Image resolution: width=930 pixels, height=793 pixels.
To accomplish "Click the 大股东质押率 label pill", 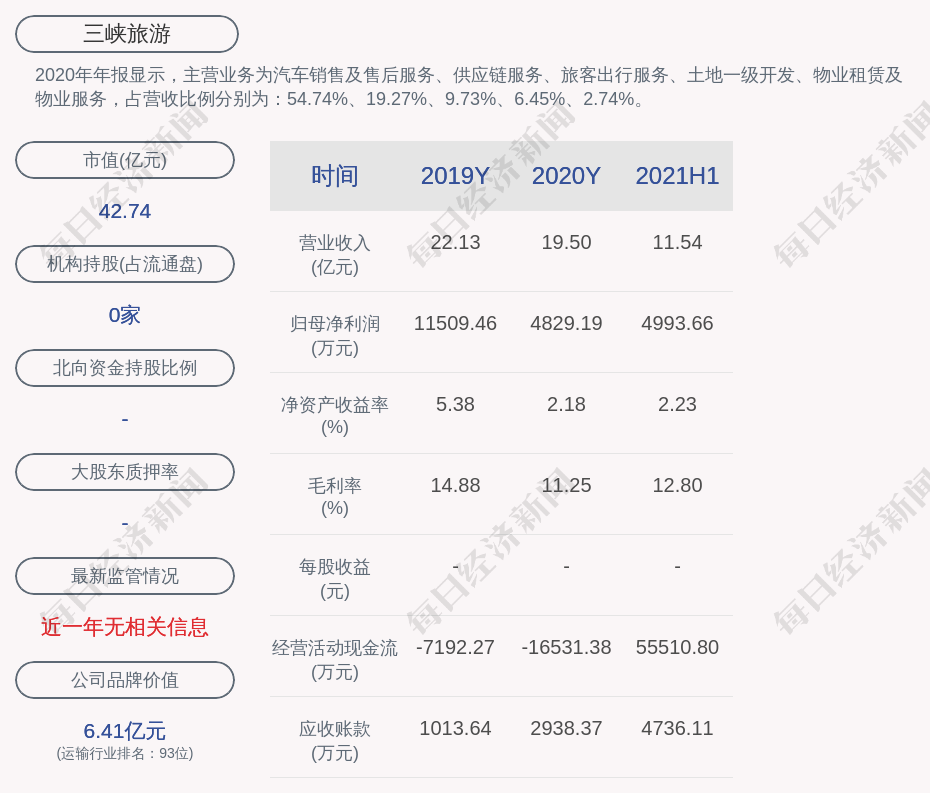I will click(x=125, y=472).
